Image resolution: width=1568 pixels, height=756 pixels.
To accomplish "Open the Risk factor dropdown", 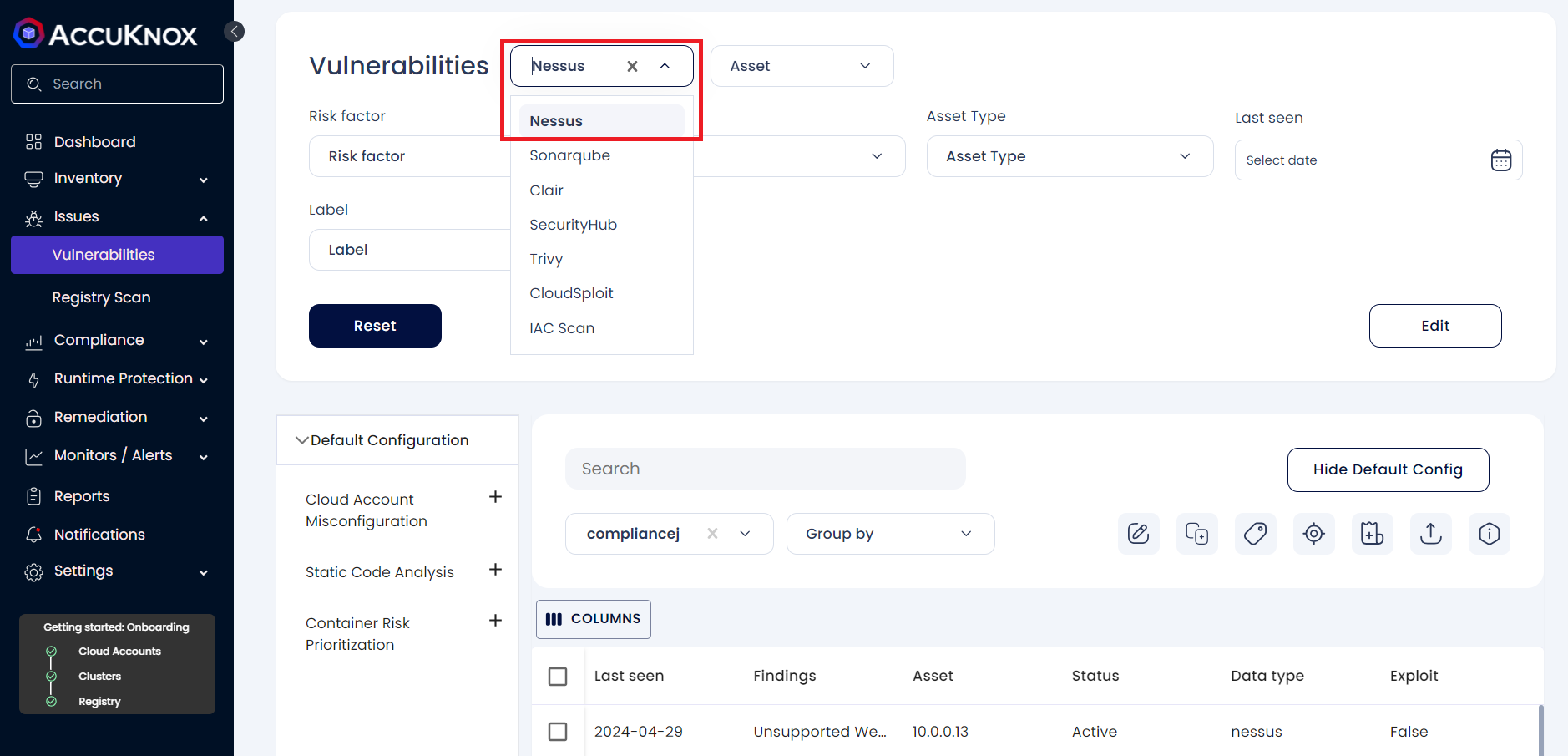I will click(409, 156).
